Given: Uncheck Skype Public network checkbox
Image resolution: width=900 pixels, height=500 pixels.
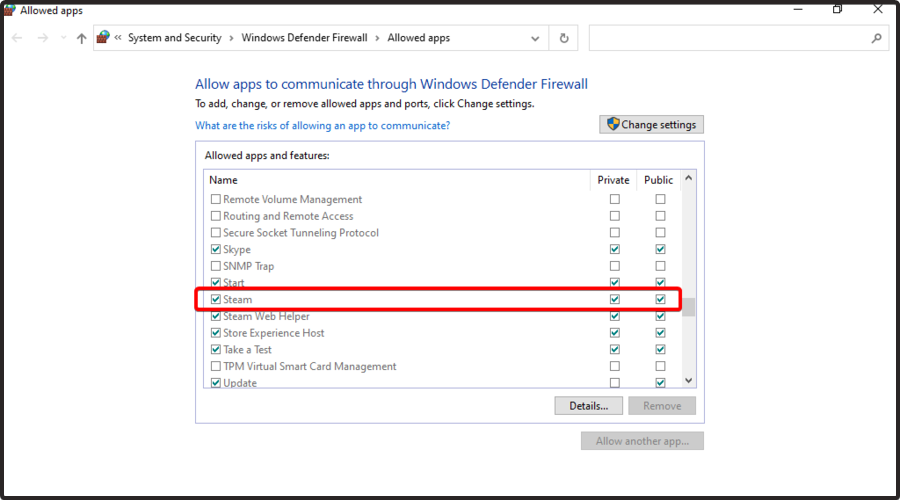Looking at the screenshot, I should 661,249.
